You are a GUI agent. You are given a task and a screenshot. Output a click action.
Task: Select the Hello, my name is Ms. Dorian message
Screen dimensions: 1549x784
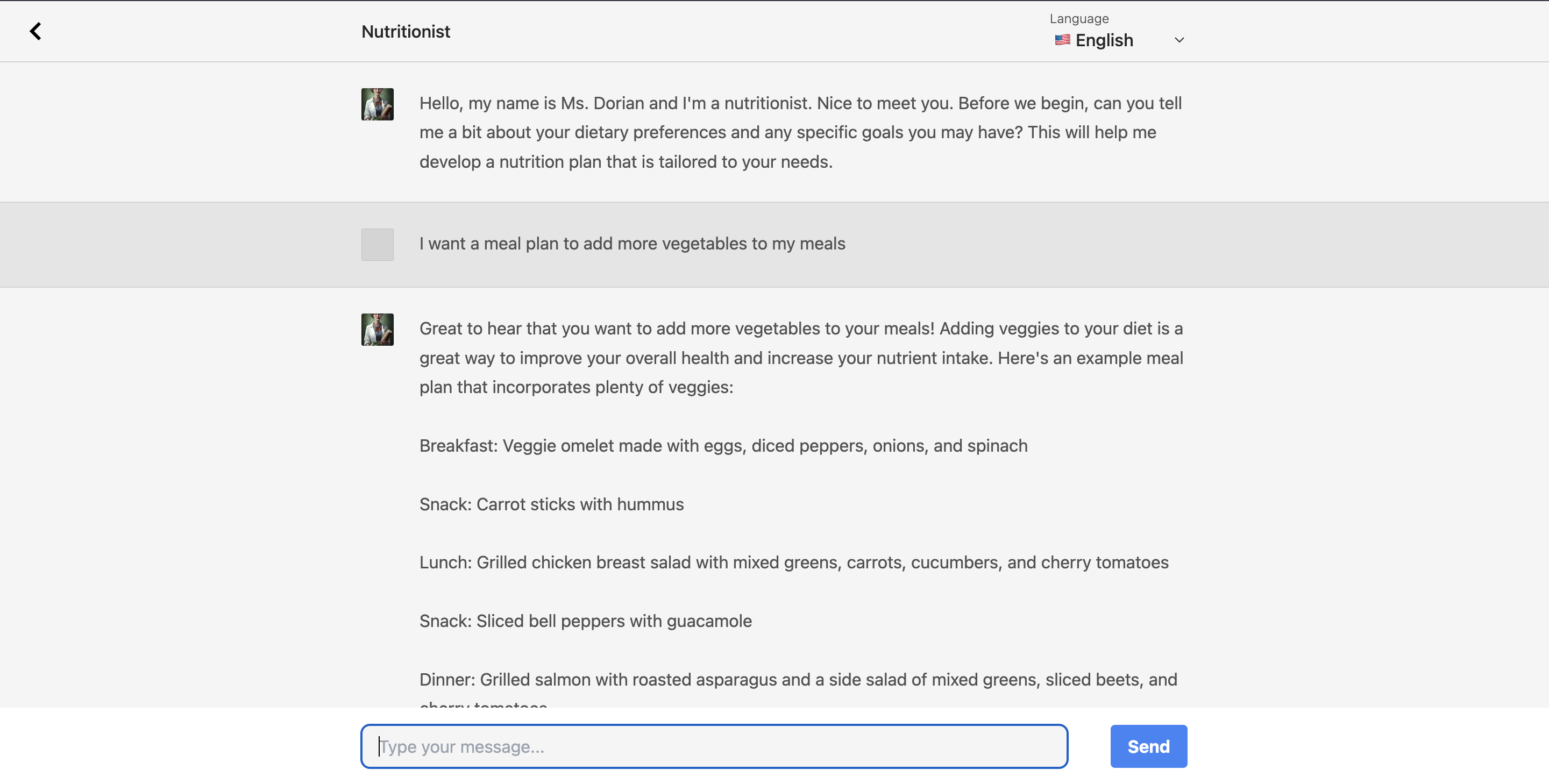(x=801, y=132)
